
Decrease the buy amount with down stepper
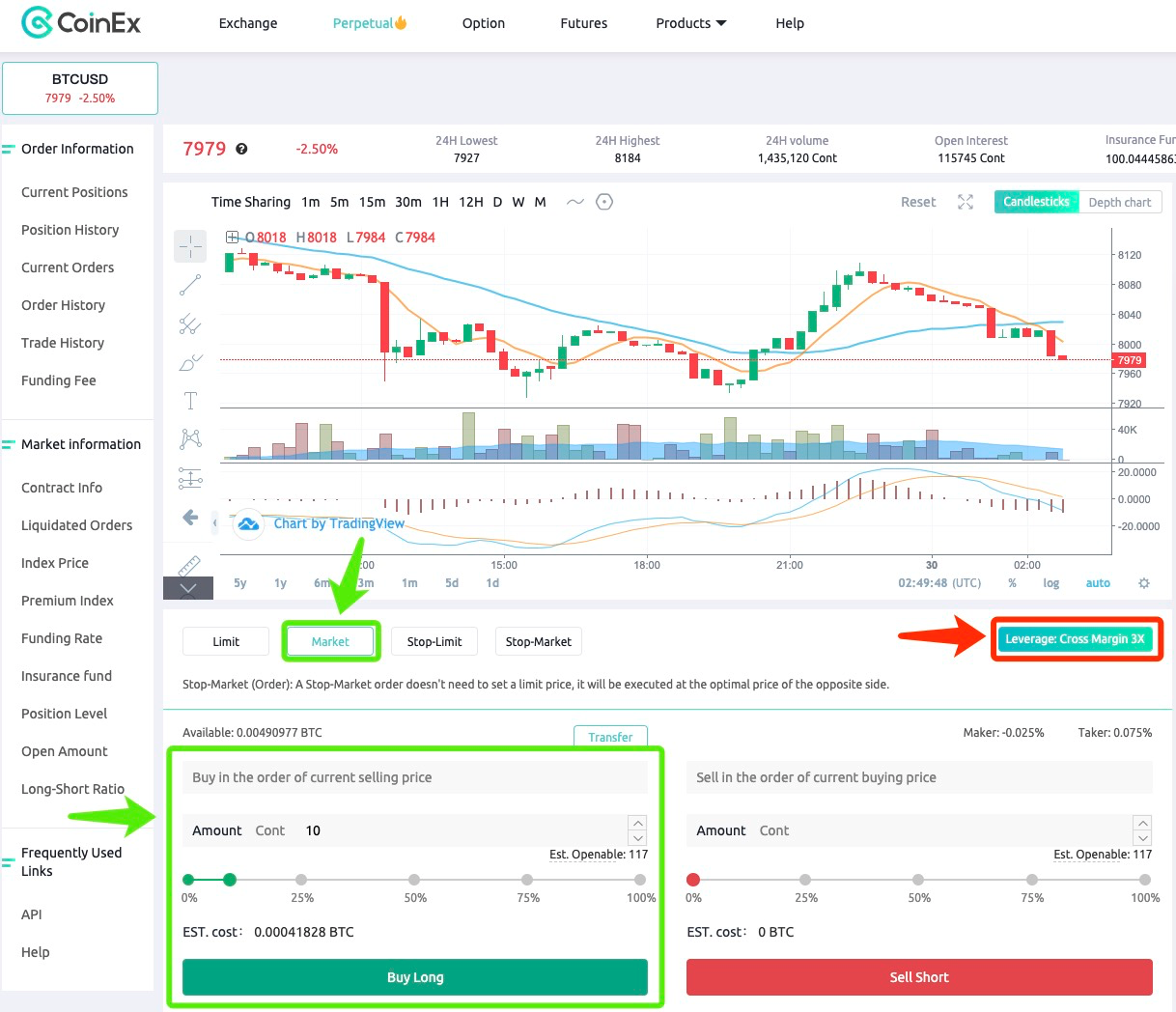coord(637,838)
